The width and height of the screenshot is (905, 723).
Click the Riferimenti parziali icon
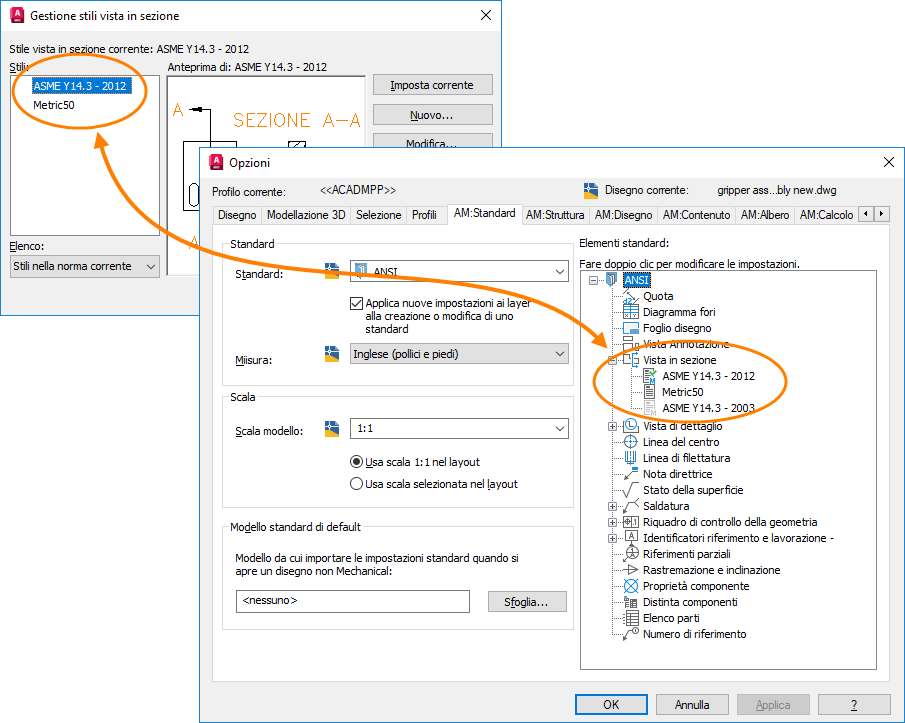(x=630, y=554)
